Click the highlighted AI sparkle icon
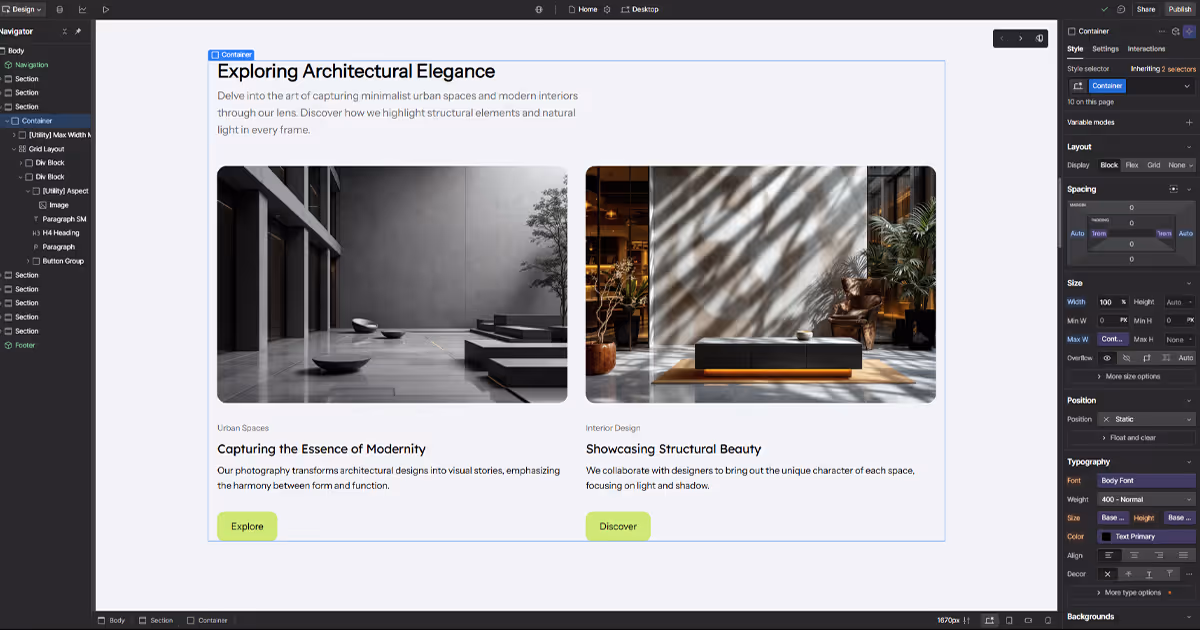 [1189, 31]
